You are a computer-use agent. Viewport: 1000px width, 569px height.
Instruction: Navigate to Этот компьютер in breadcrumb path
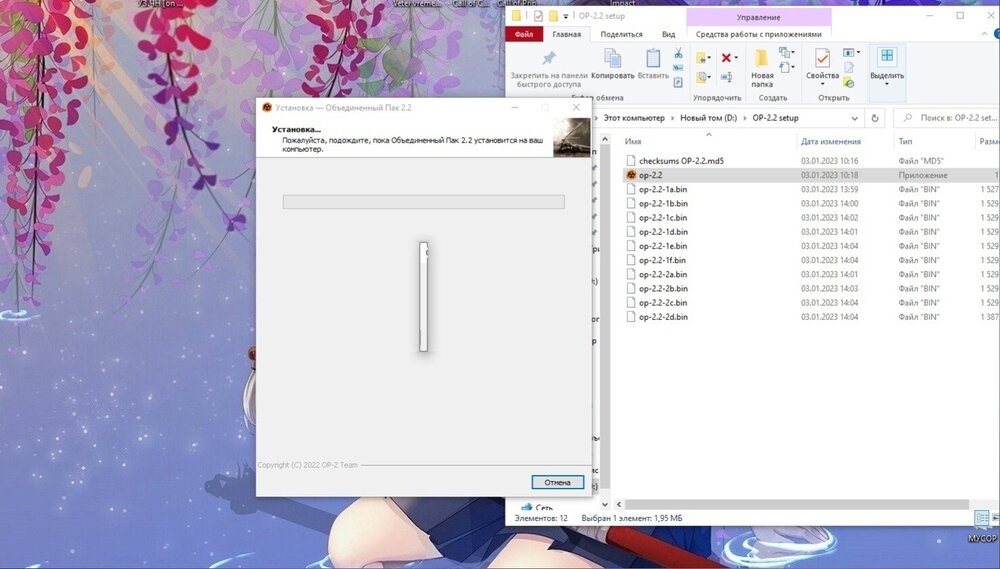pyautogui.click(x=635, y=117)
